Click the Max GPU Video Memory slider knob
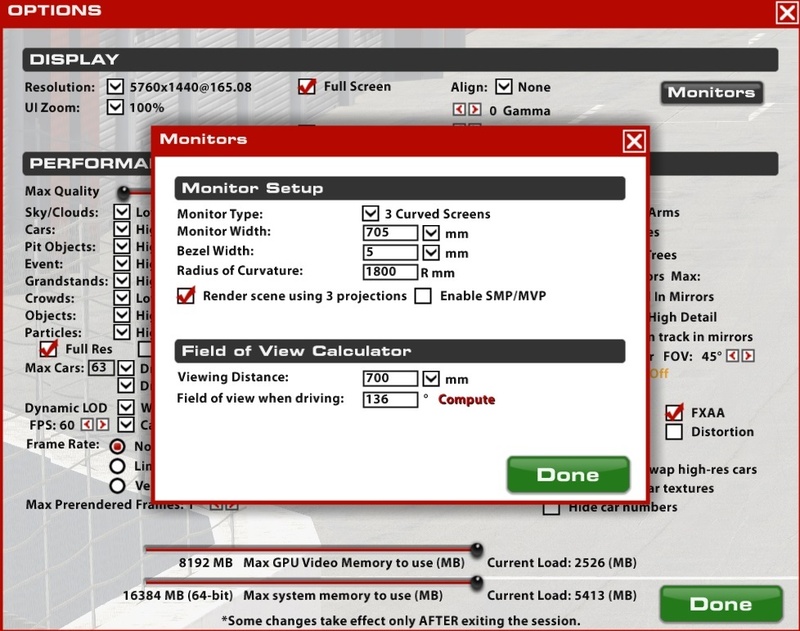 [x=477, y=549]
